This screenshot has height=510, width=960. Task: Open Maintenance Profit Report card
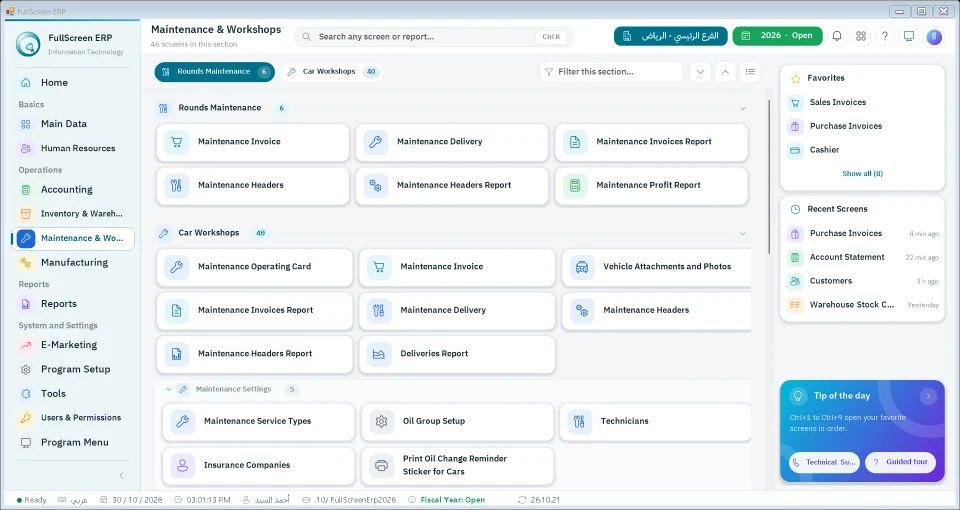tap(651, 186)
